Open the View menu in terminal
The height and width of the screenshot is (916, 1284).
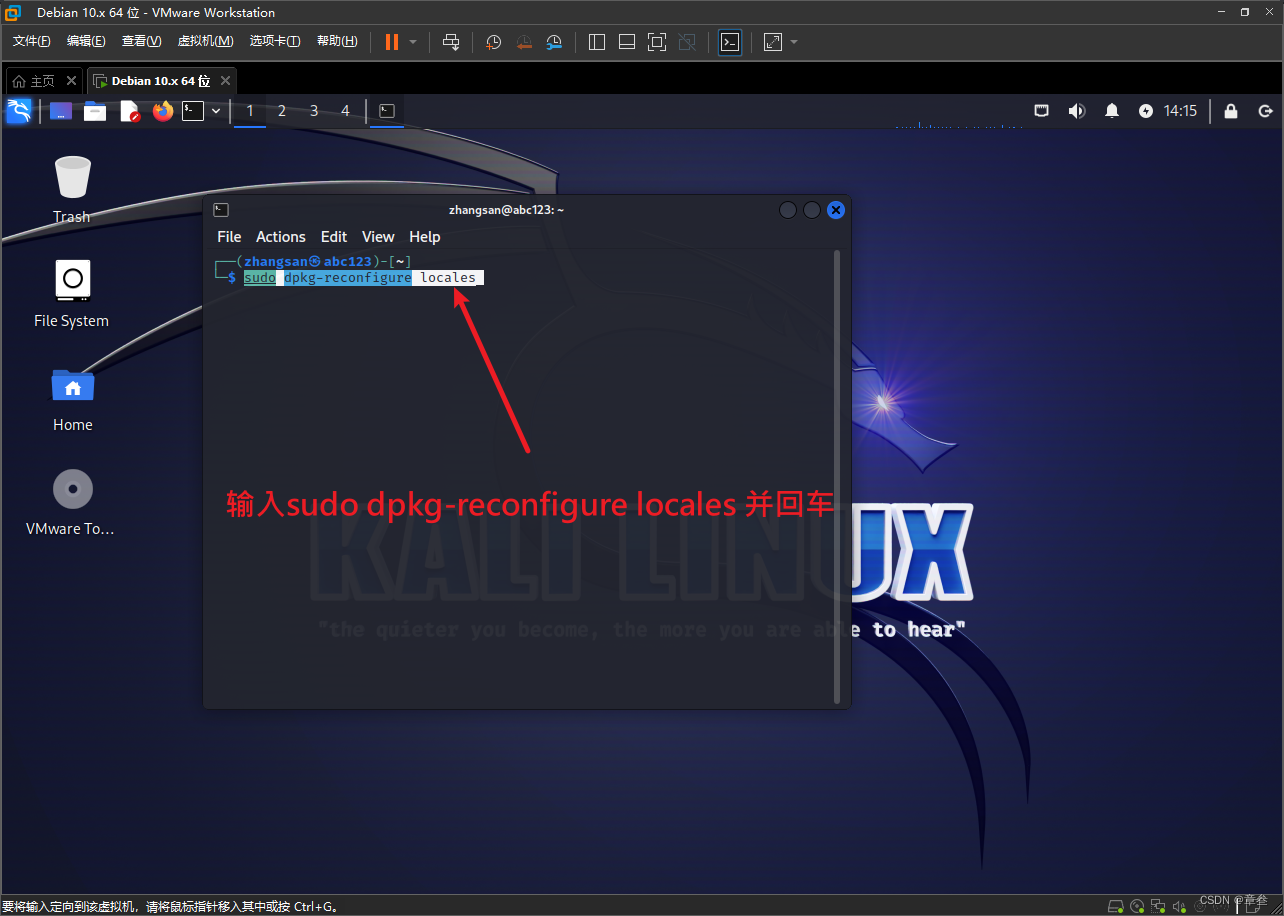pos(378,237)
